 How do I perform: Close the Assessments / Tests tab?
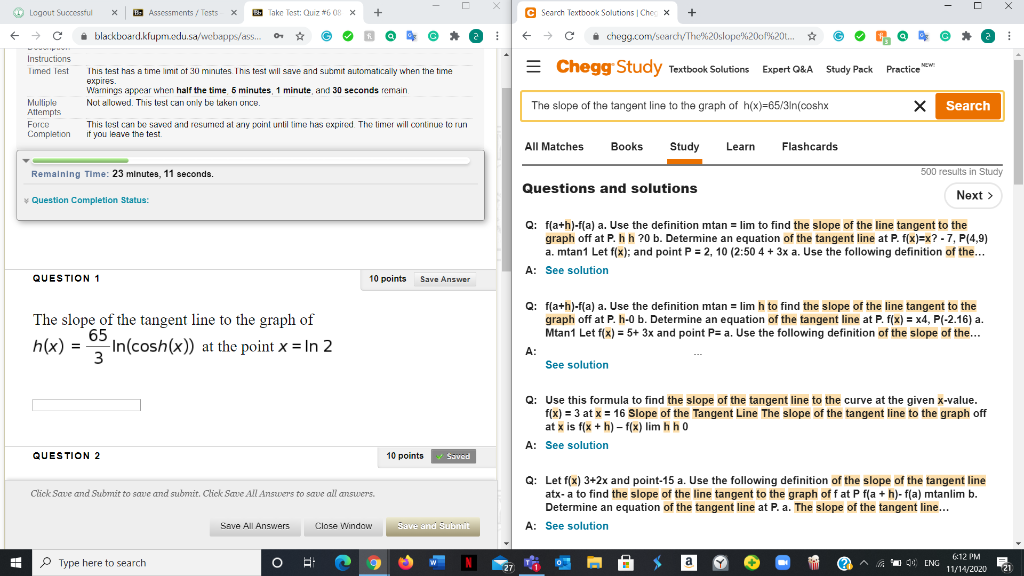(x=234, y=12)
